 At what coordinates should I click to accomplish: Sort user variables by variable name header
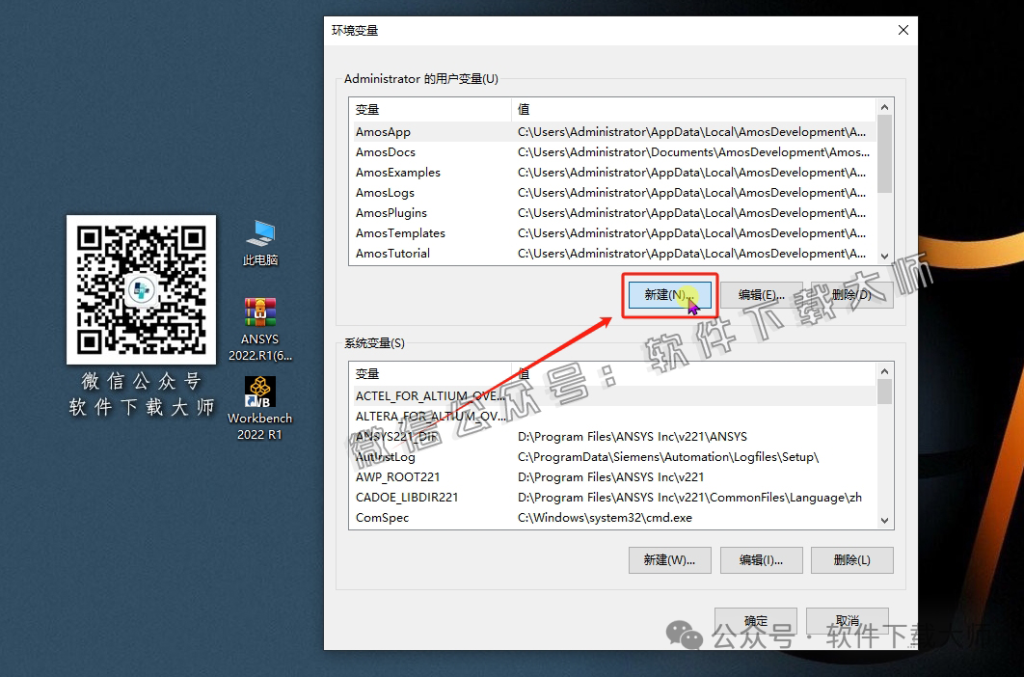pyautogui.click(x=429, y=109)
